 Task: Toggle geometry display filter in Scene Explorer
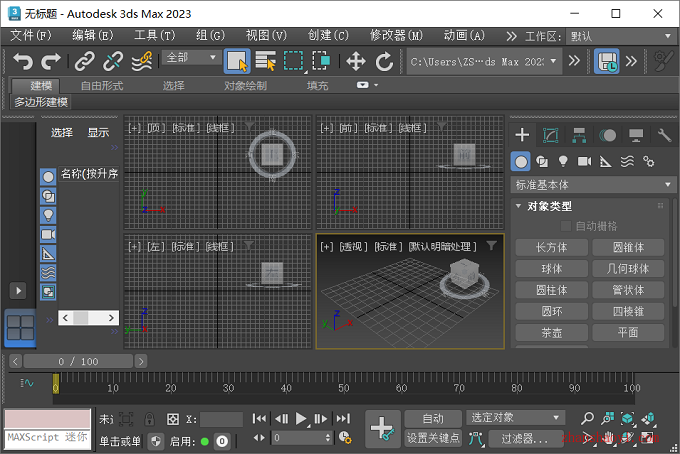pyautogui.click(x=48, y=176)
